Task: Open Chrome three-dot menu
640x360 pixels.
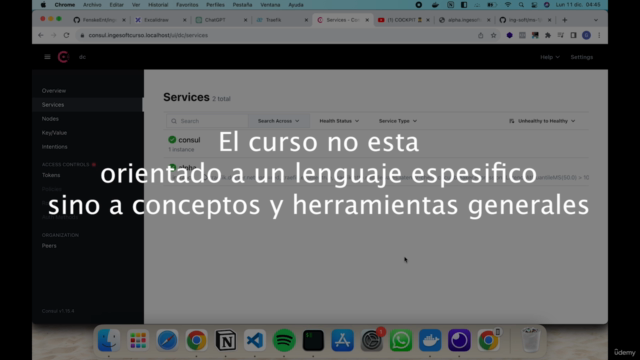Action: point(599,35)
